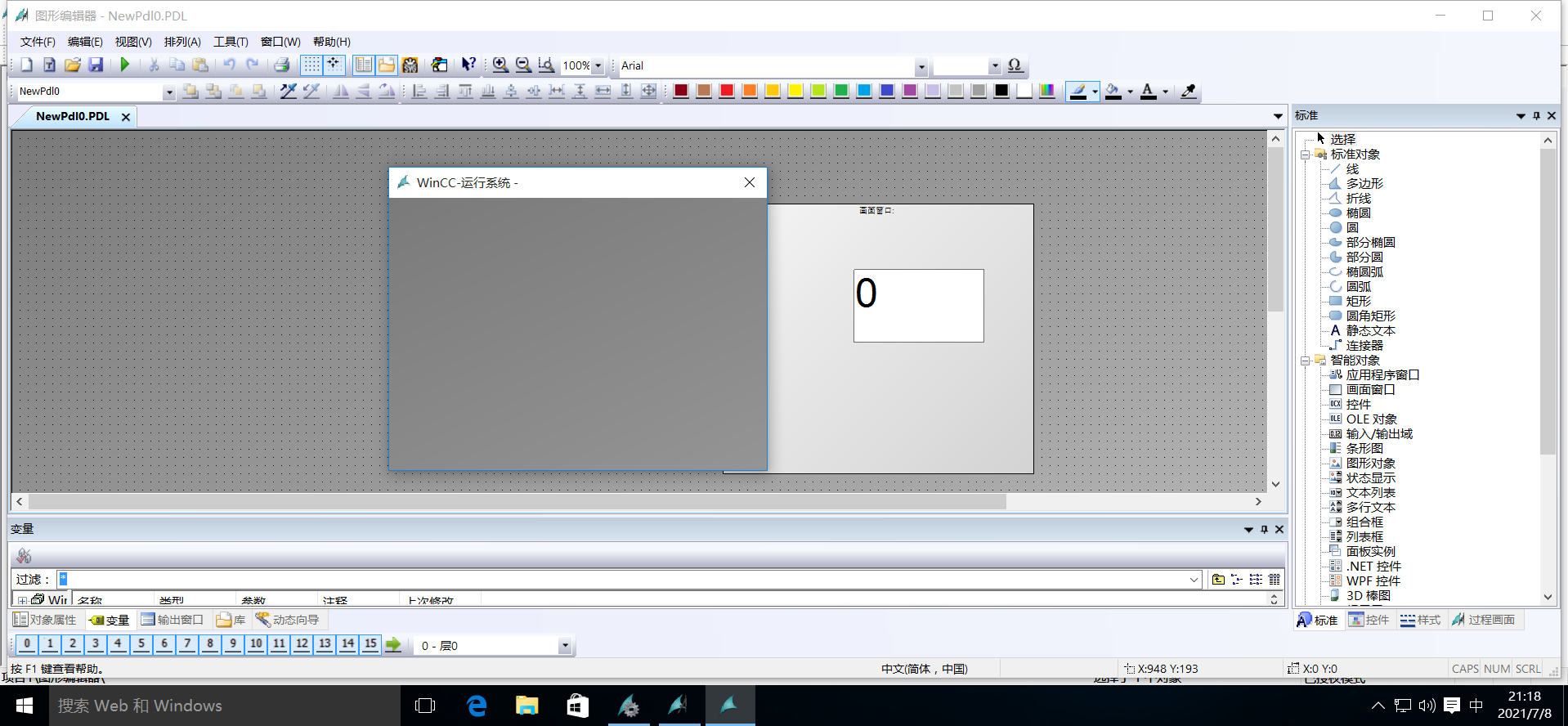
Task: Select 静态文本 from the object list
Action: point(1370,330)
